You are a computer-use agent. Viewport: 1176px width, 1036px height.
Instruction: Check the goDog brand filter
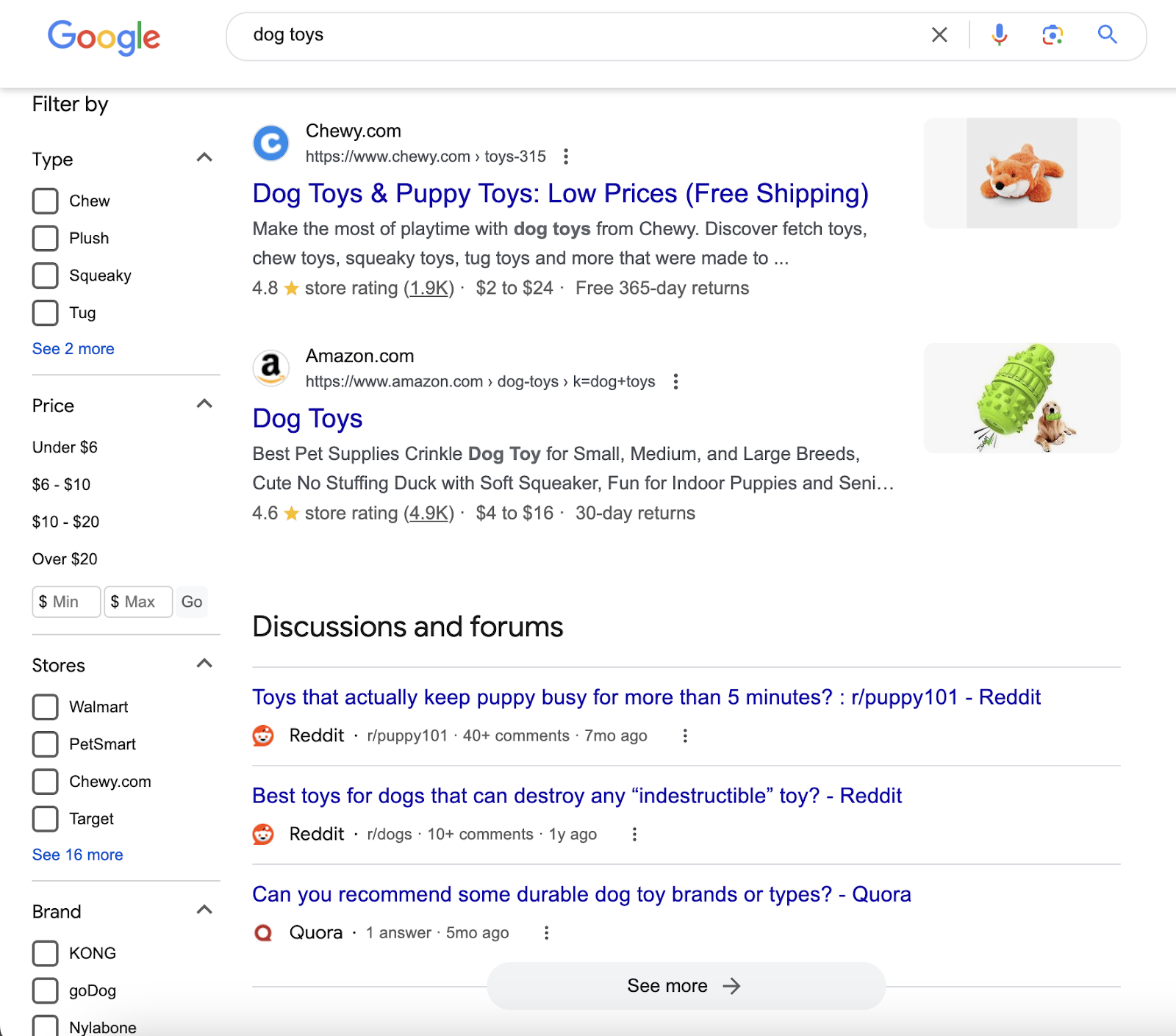point(46,990)
